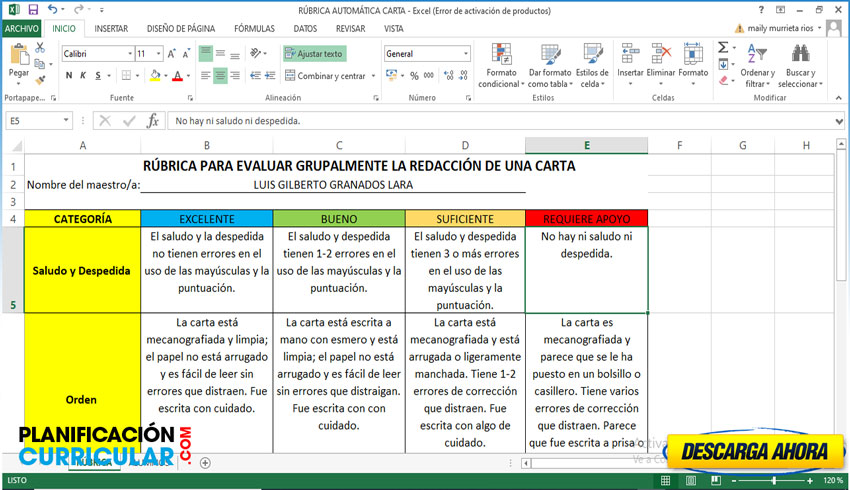The height and width of the screenshot is (490, 850).
Task: Open Buscar y seleccionar binoculars
Action: click(x=801, y=65)
